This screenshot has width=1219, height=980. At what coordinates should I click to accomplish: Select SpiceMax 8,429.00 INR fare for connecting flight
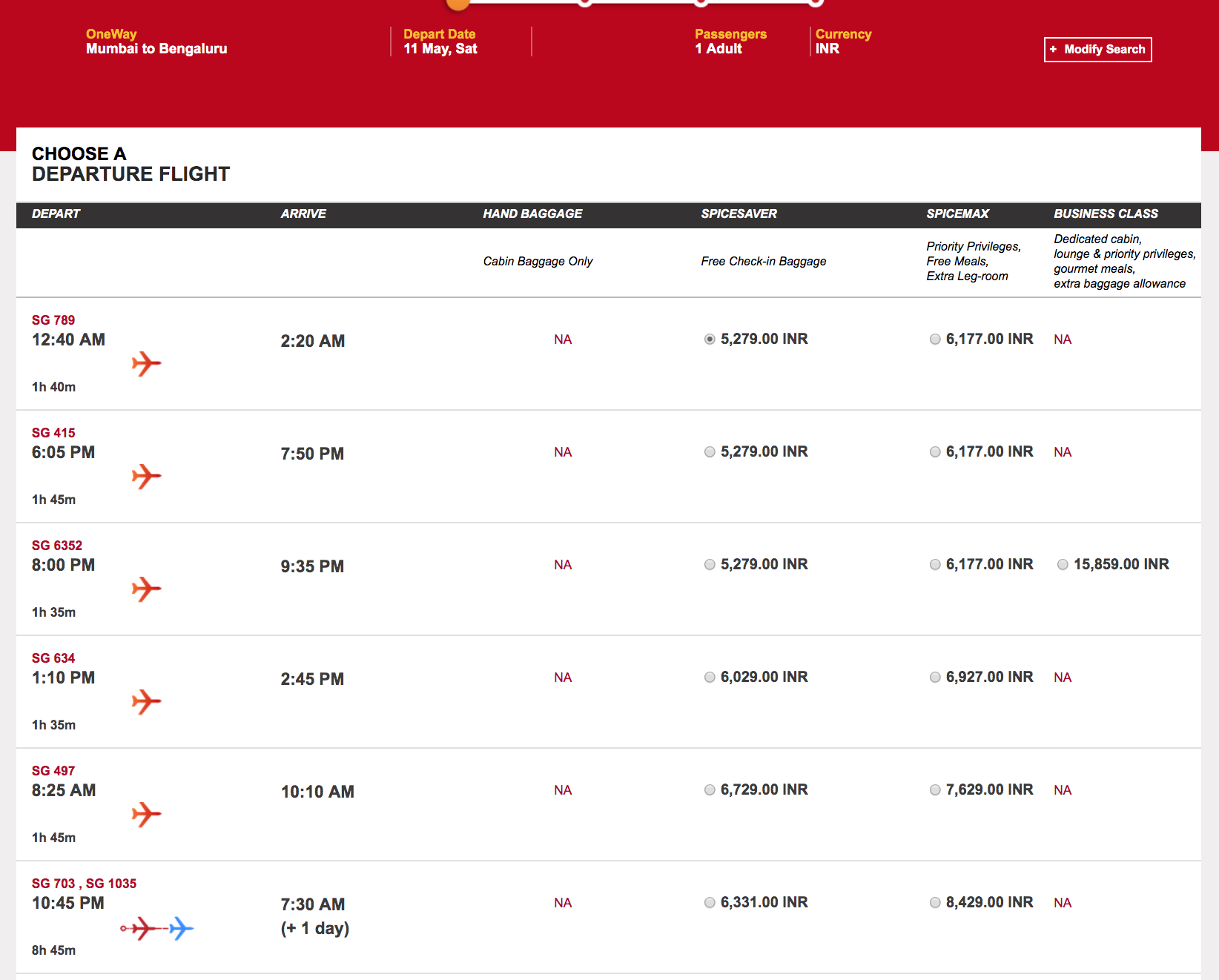[x=935, y=902]
